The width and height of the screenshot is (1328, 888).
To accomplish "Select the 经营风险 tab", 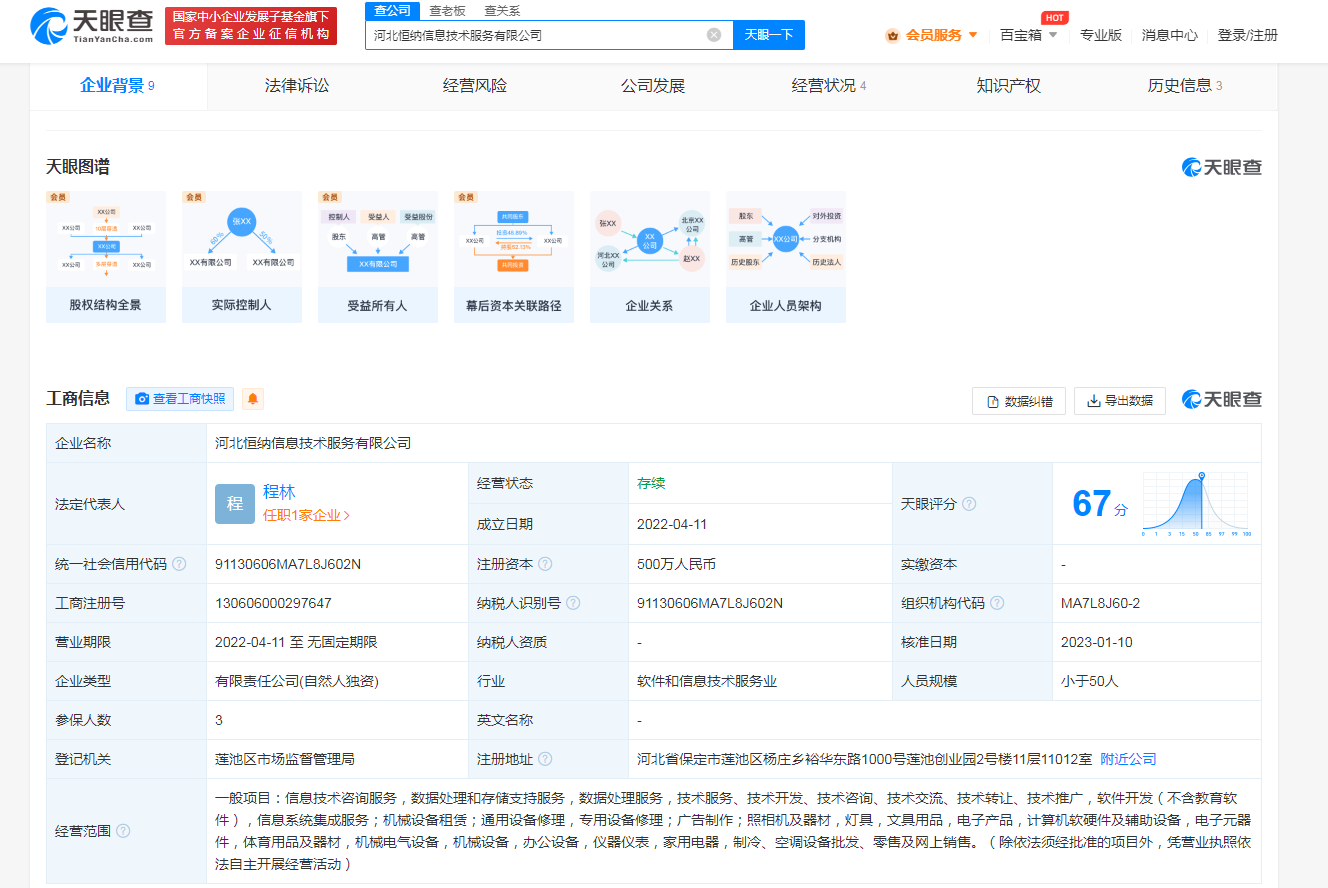I will click(x=475, y=86).
